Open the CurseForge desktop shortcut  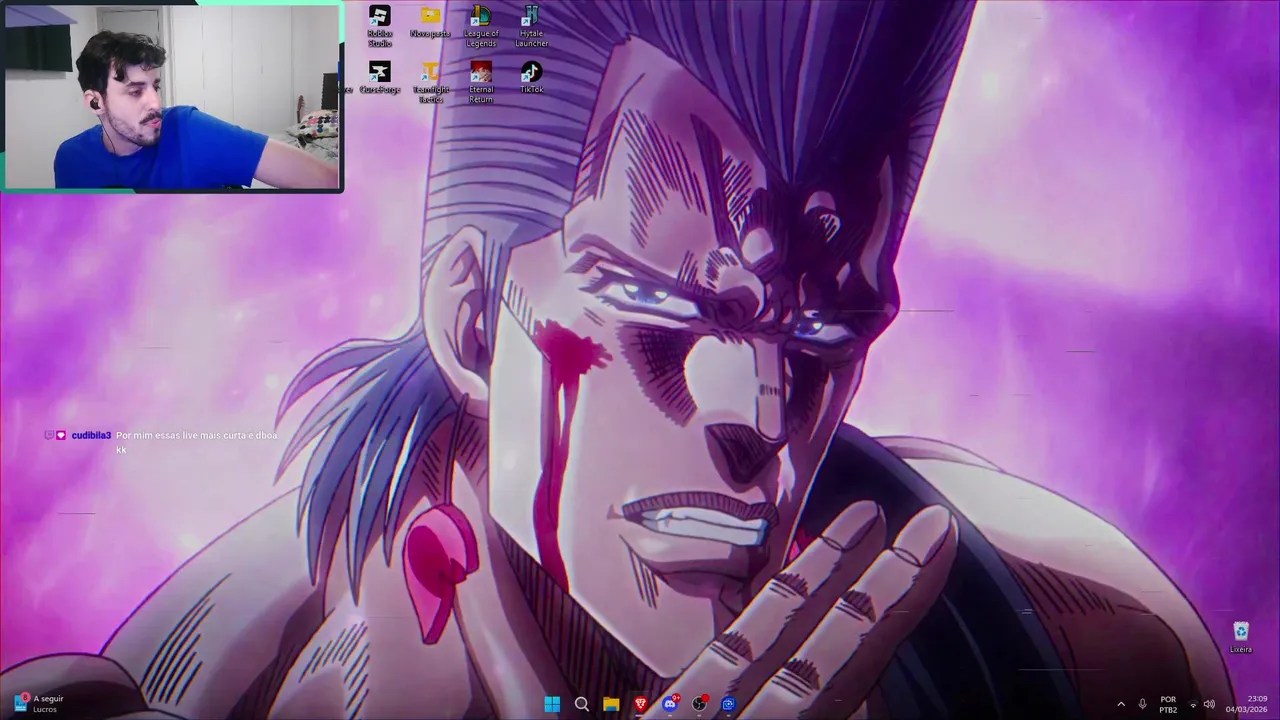click(x=380, y=77)
